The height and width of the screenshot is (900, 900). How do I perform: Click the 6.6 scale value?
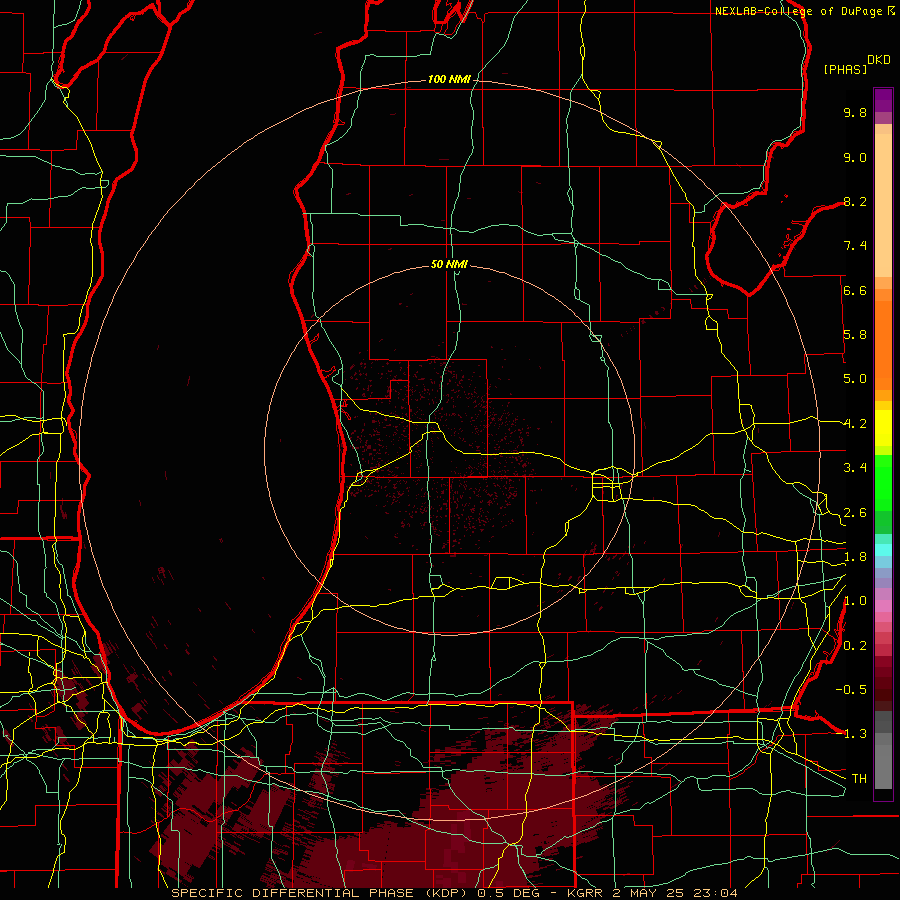pyautogui.click(x=855, y=290)
